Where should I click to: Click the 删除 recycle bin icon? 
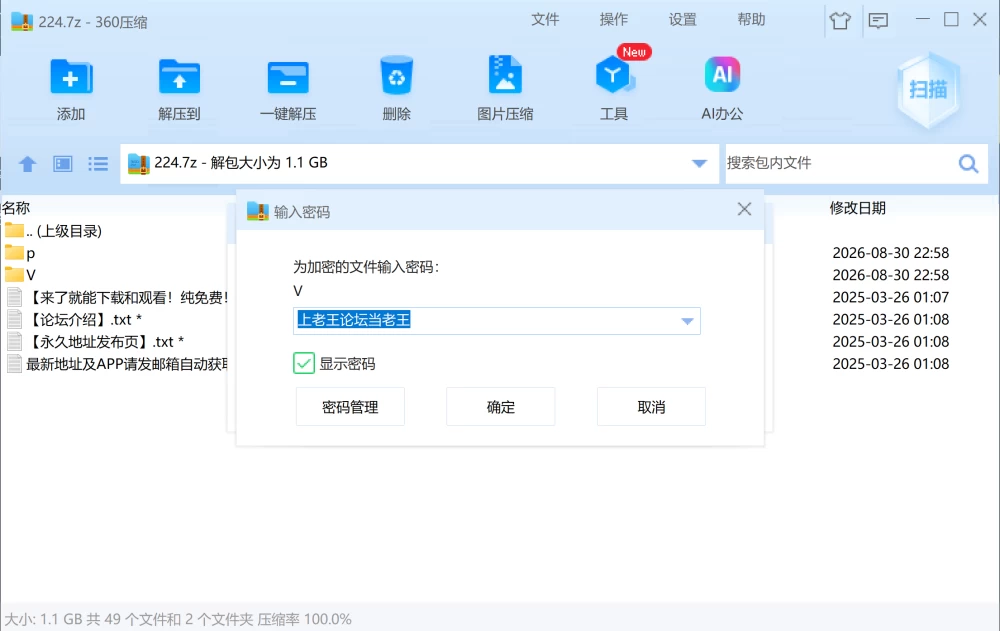pyautogui.click(x=396, y=76)
